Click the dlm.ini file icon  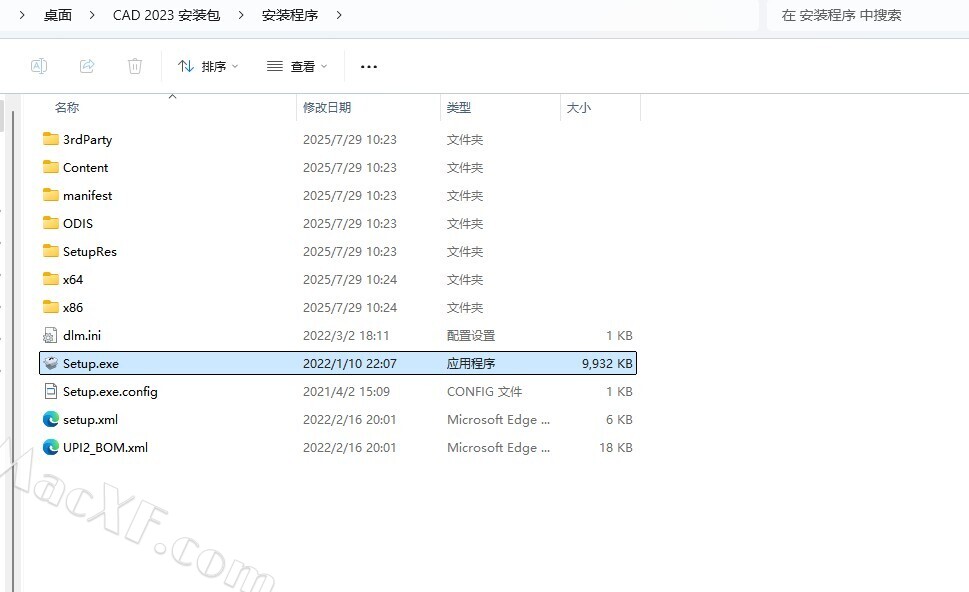coord(50,336)
